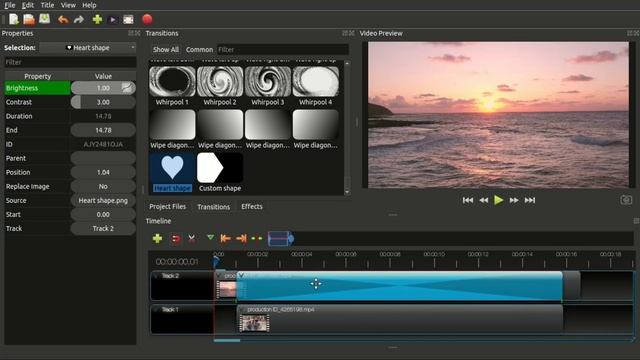Select the Whirlpool 4 transition

[x=316, y=87]
